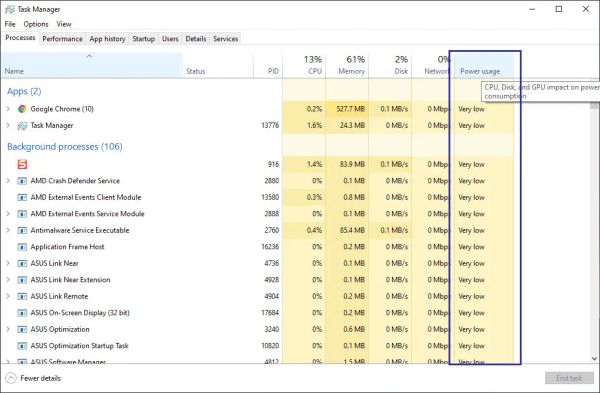Expand the ASUS Optimization row
Viewport: 600px width, 393px height.
click(8, 329)
